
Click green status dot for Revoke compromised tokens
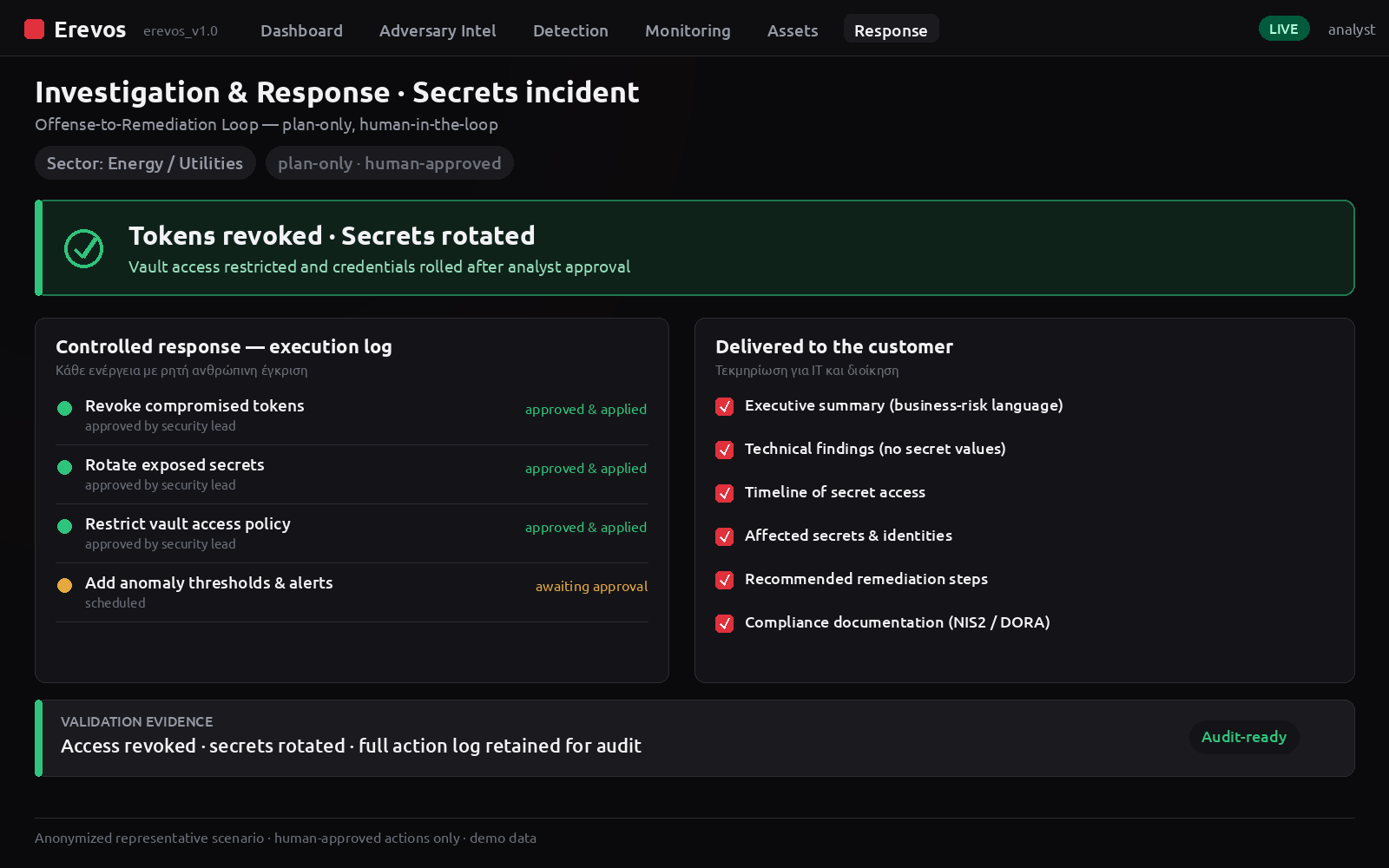pyautogui.click(x=64, y=408)
